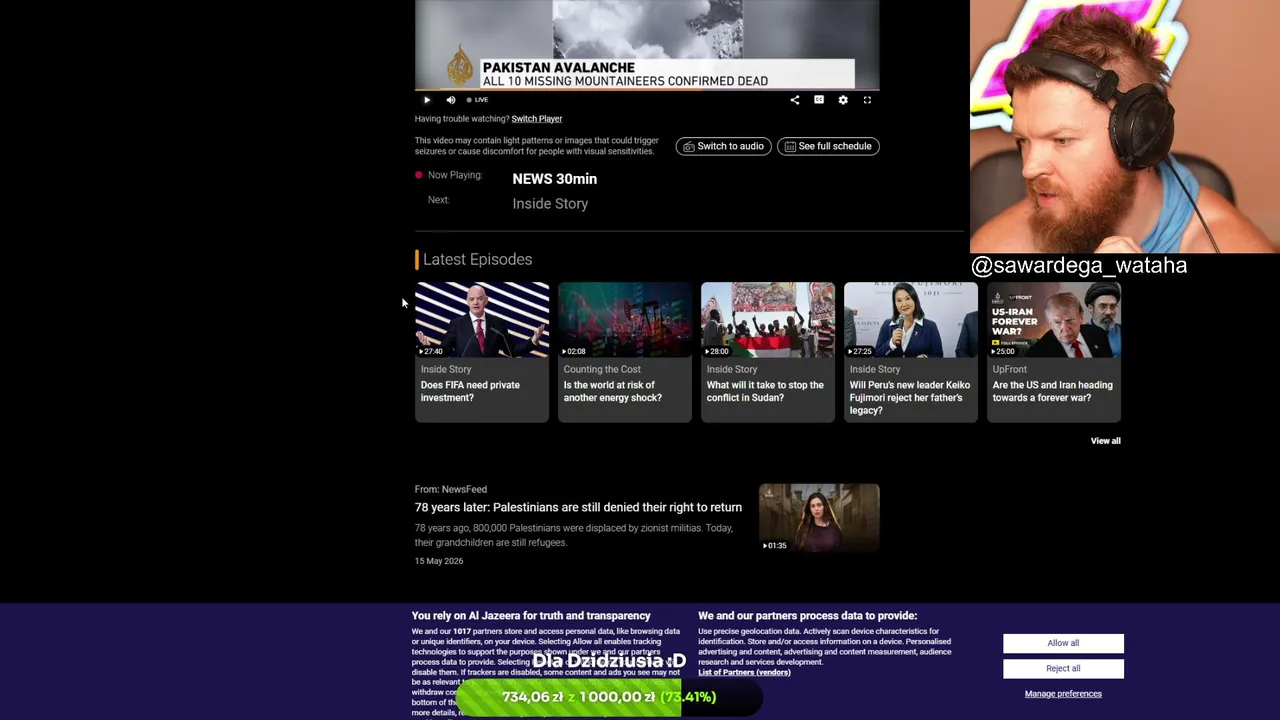Open '78 years later: Palestinians' article headline
This screenshot has height=720, width=1280.
578,508
